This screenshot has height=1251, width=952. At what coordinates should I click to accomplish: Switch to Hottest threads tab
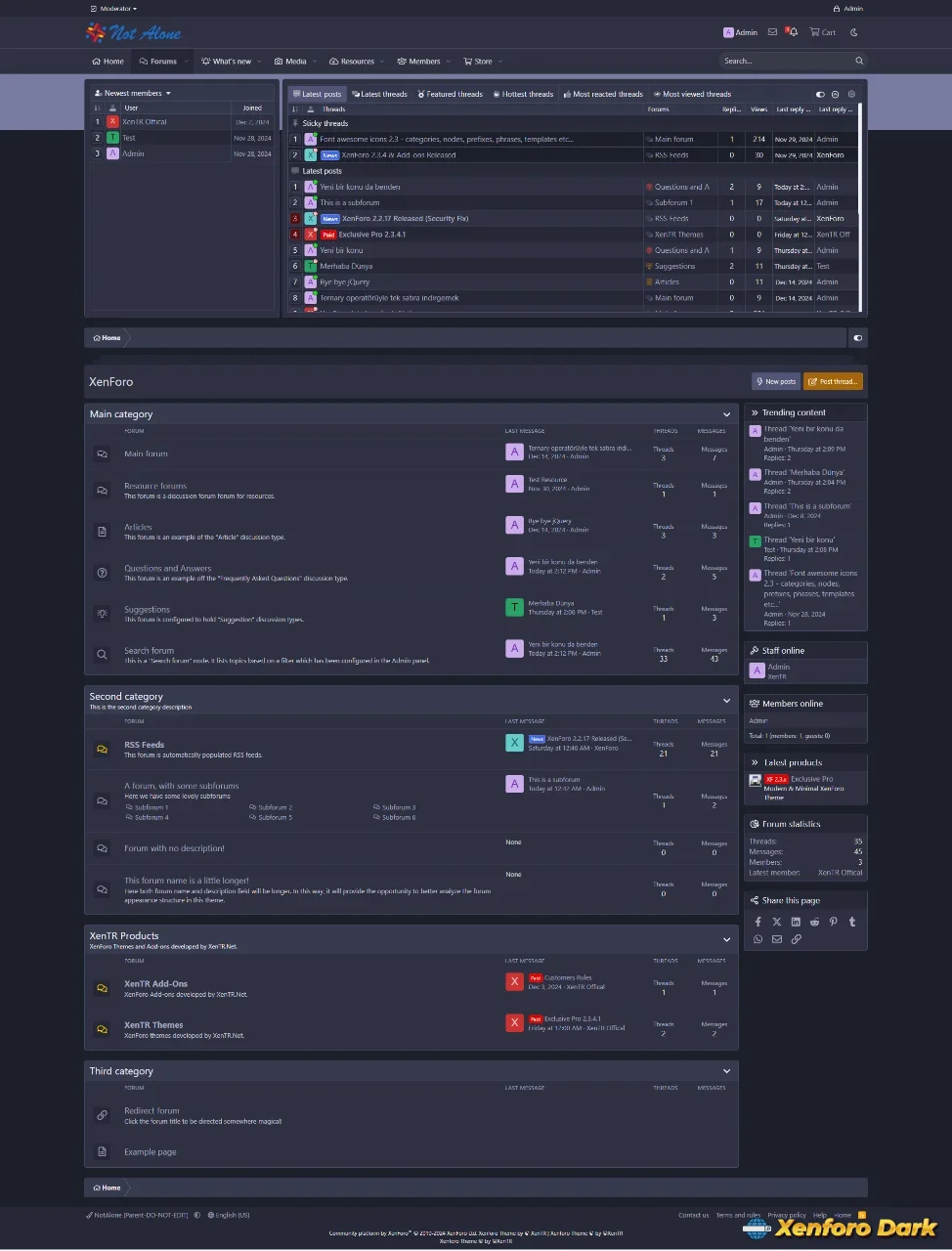coord(523,94)
